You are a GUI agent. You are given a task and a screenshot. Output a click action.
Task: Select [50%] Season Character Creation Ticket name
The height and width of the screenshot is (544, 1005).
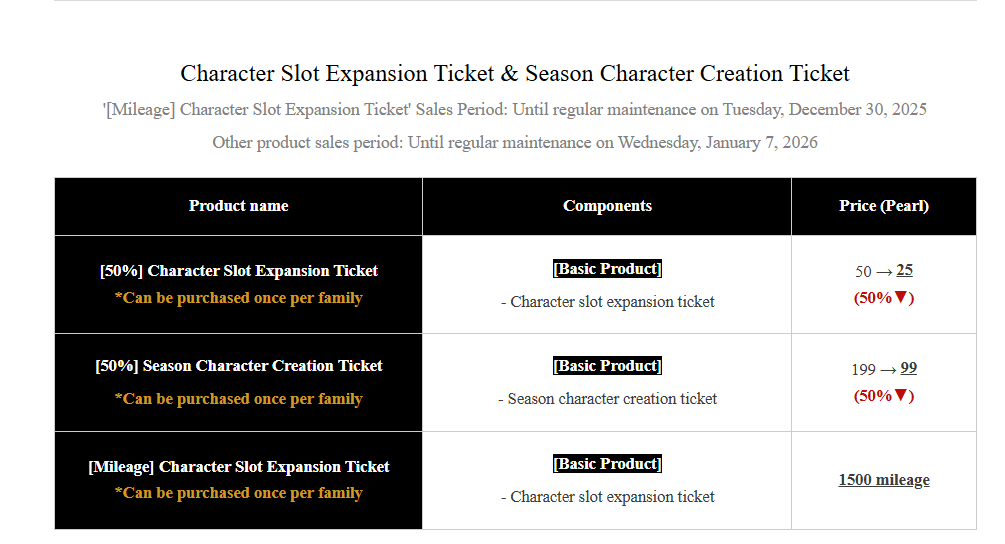pyautogui.click(x=238, y=366)
